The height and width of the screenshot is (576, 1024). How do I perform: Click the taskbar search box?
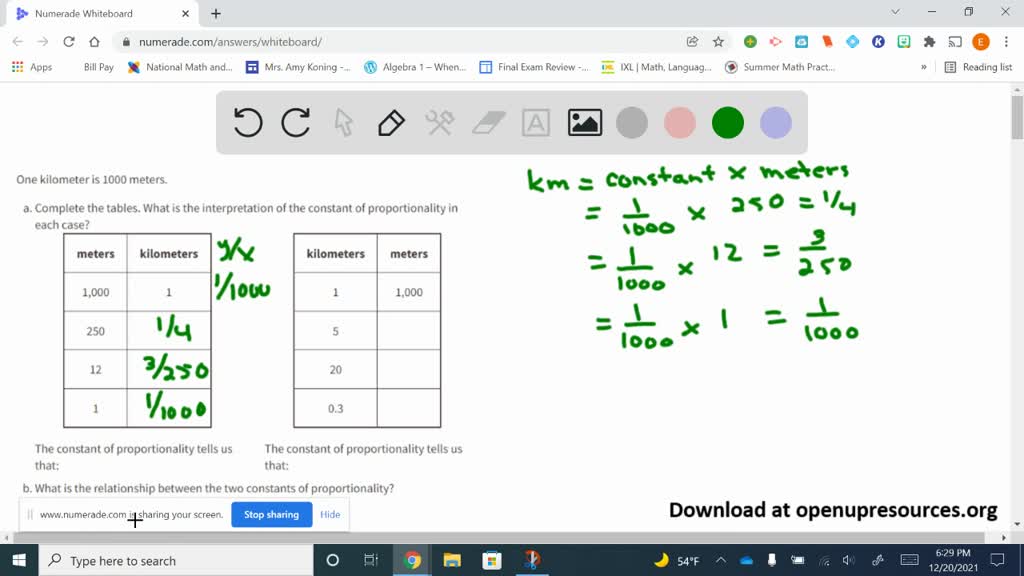176,560
